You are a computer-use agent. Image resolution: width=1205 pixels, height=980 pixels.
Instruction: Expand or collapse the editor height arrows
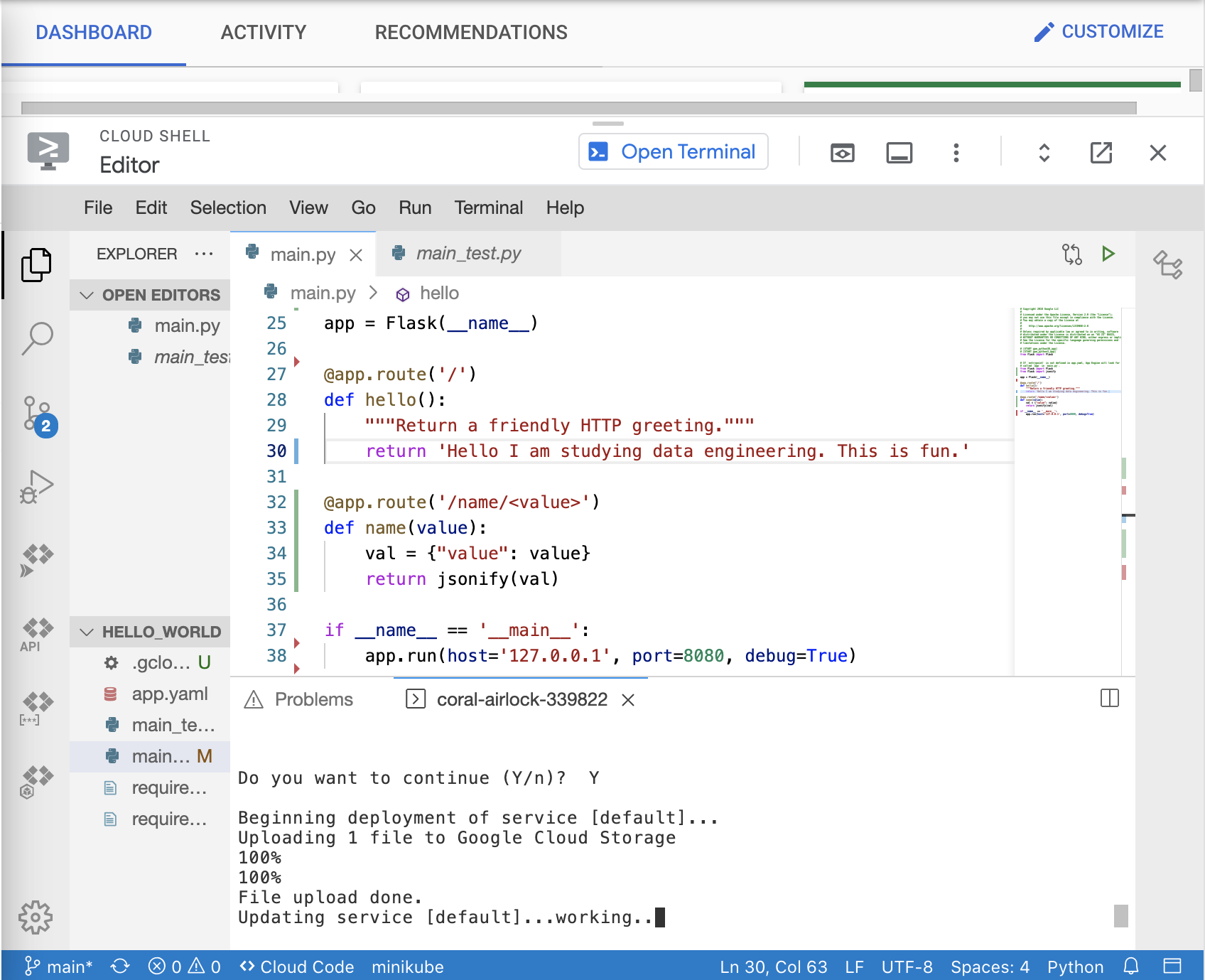[1044, 153]
